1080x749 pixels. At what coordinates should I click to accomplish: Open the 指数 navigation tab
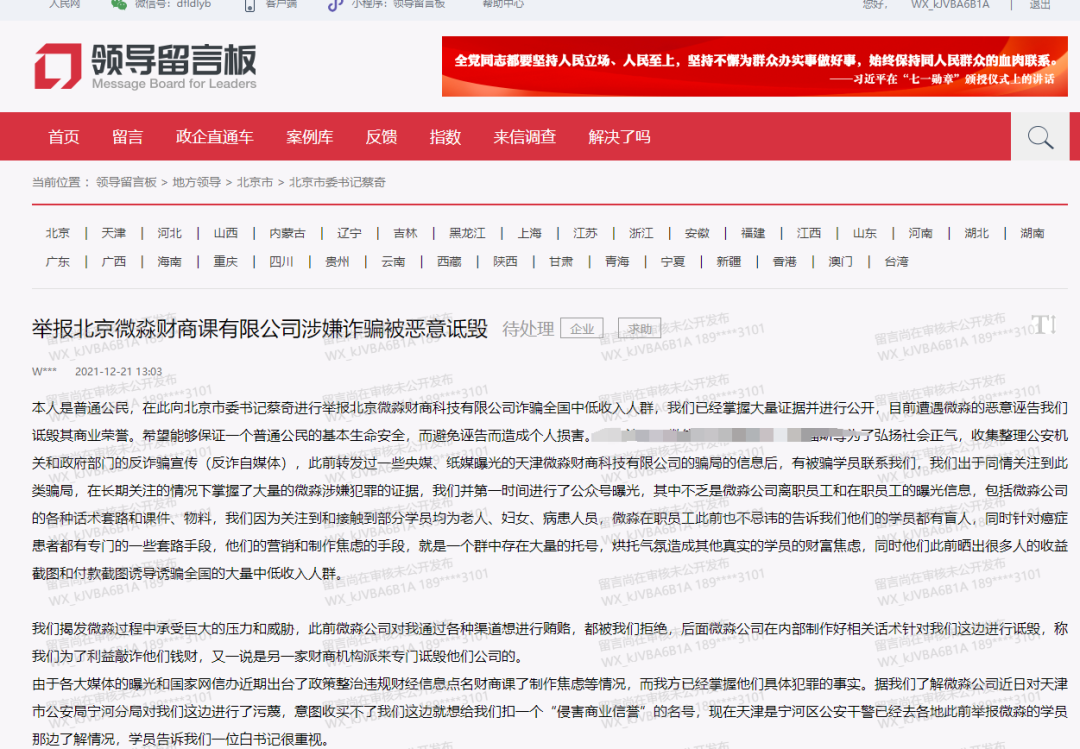(x=445, y=137)
